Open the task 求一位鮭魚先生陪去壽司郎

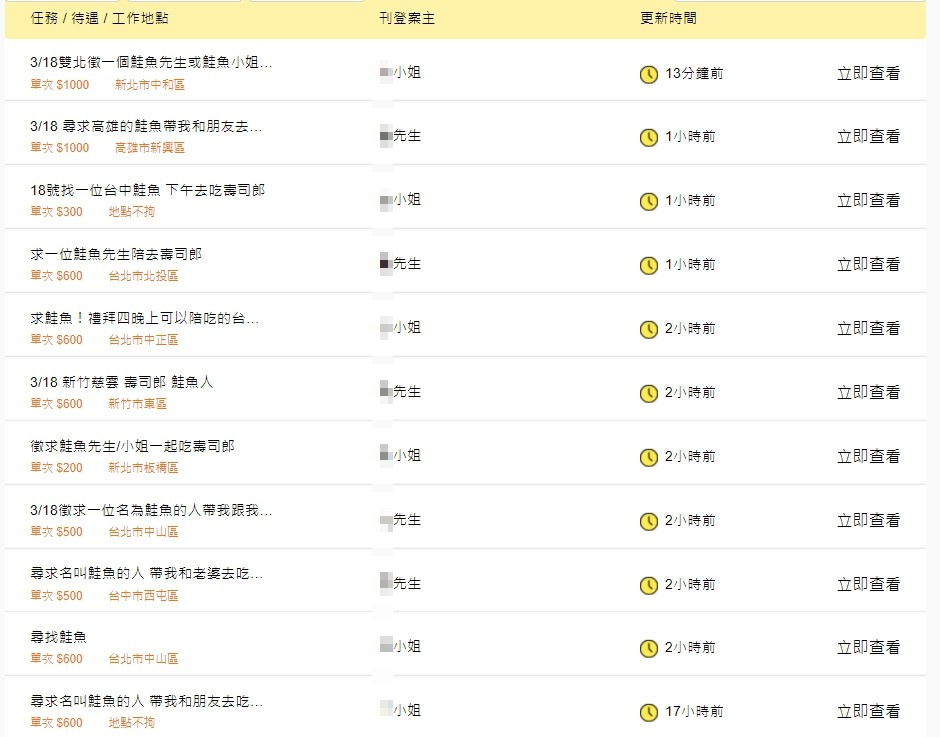pos(116,254)
